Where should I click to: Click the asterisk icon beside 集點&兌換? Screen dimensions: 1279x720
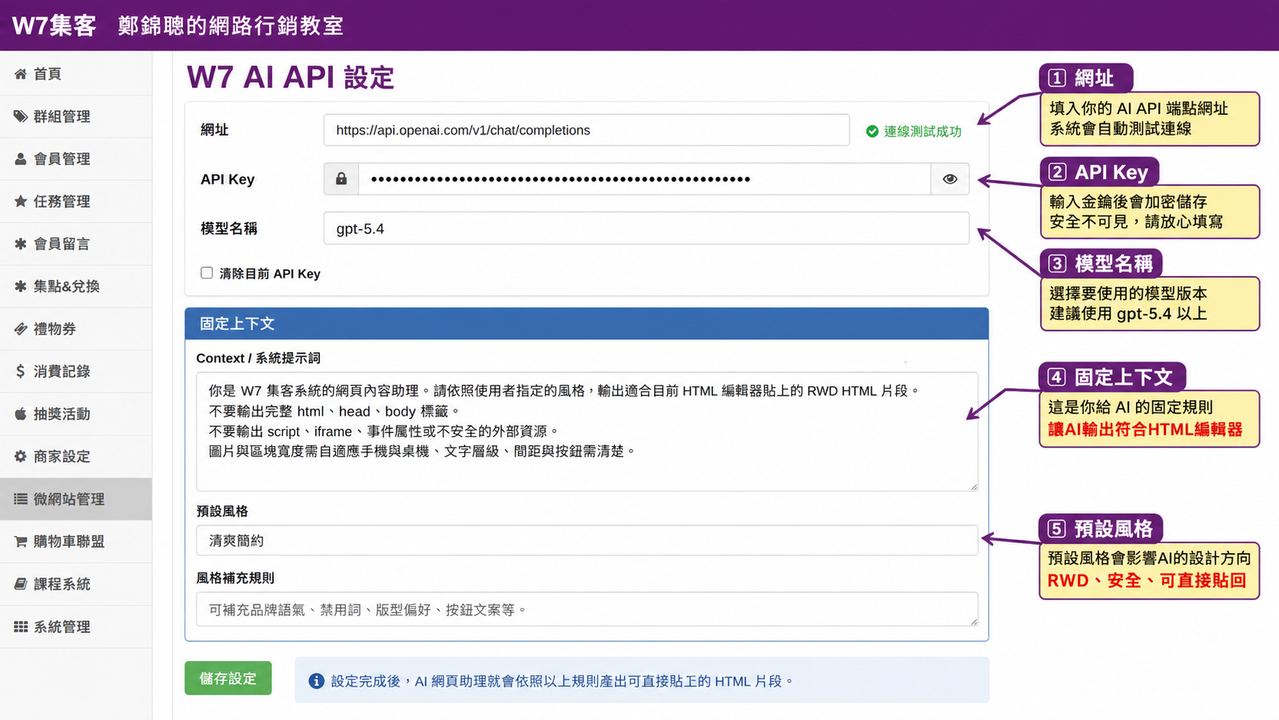click(20, 286)
